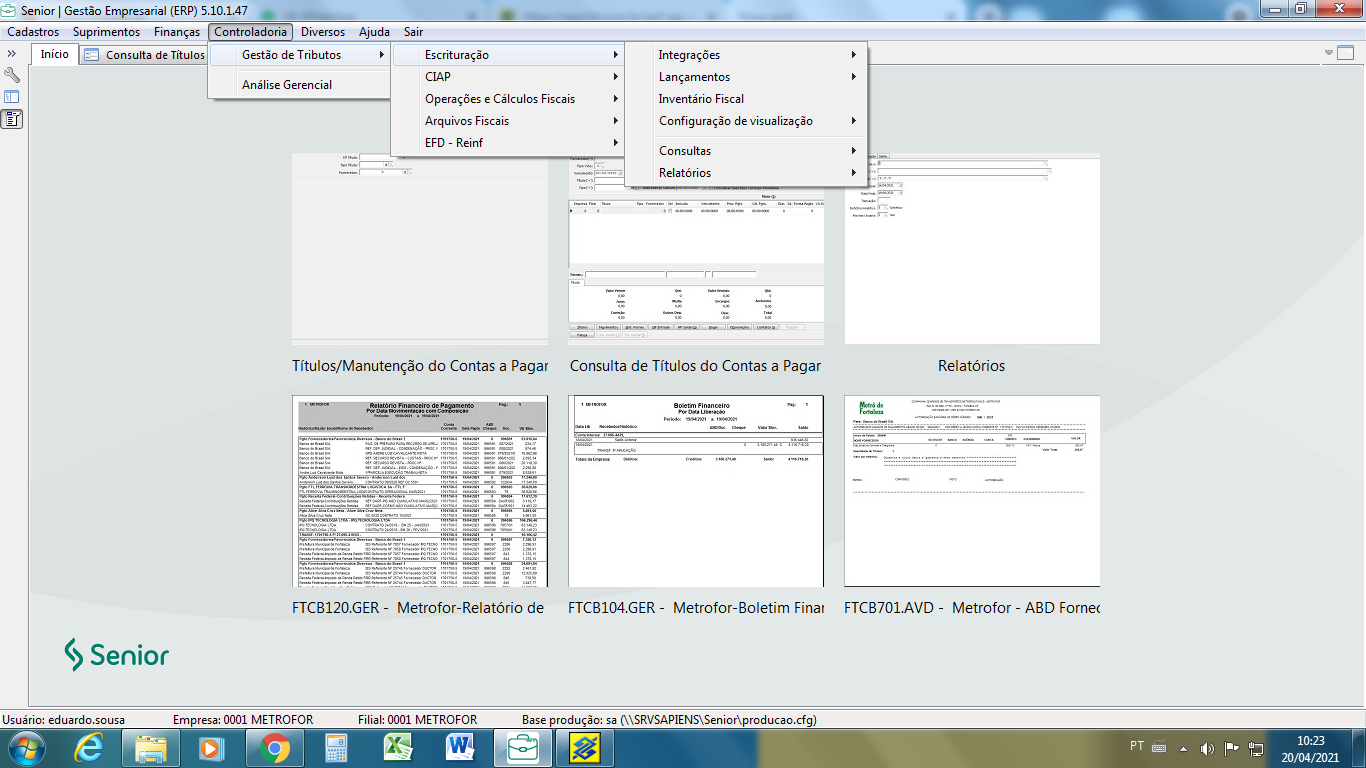Click Show desktop strip at taskbar end
This screenshot has height=768, width=1366.
(x=1359, y=747)
